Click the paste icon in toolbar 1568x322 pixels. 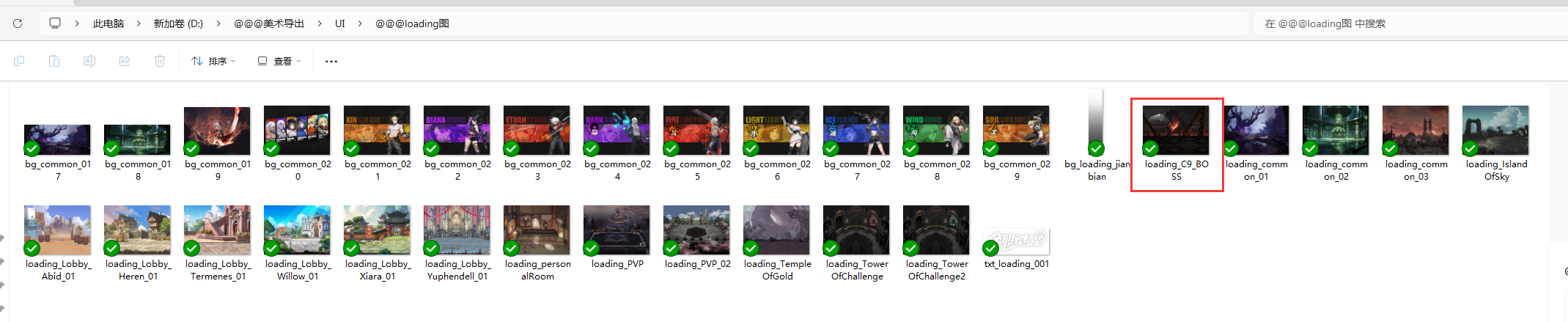[54, 61]
